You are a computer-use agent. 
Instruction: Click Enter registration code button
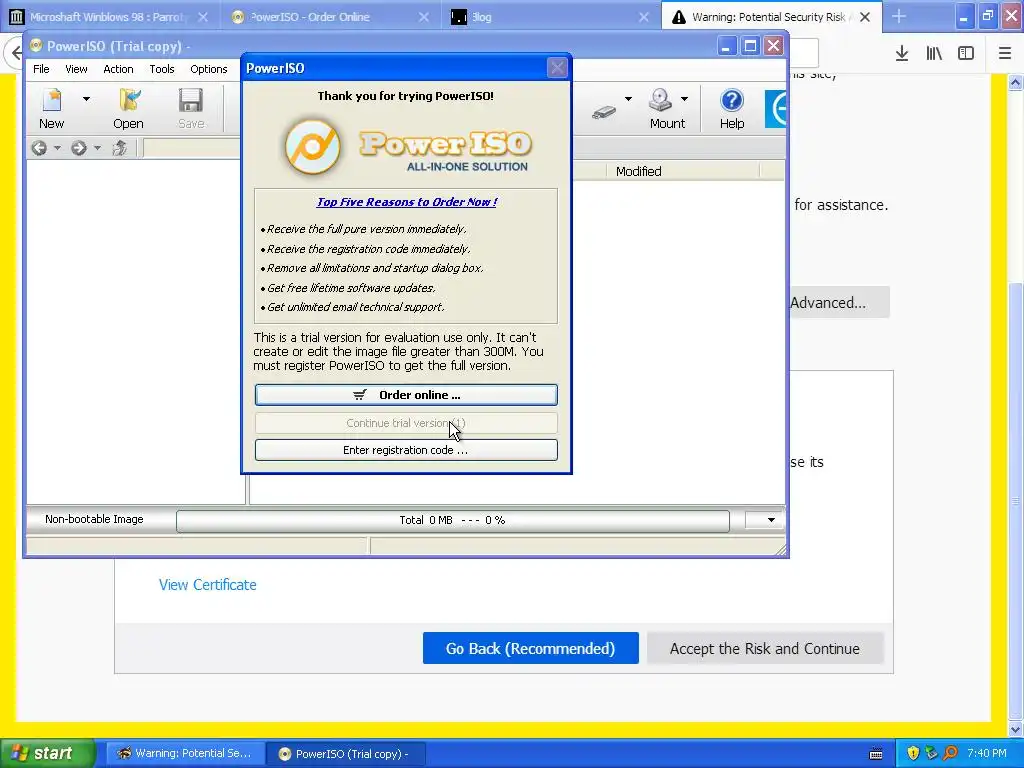[x=406, y=450]
